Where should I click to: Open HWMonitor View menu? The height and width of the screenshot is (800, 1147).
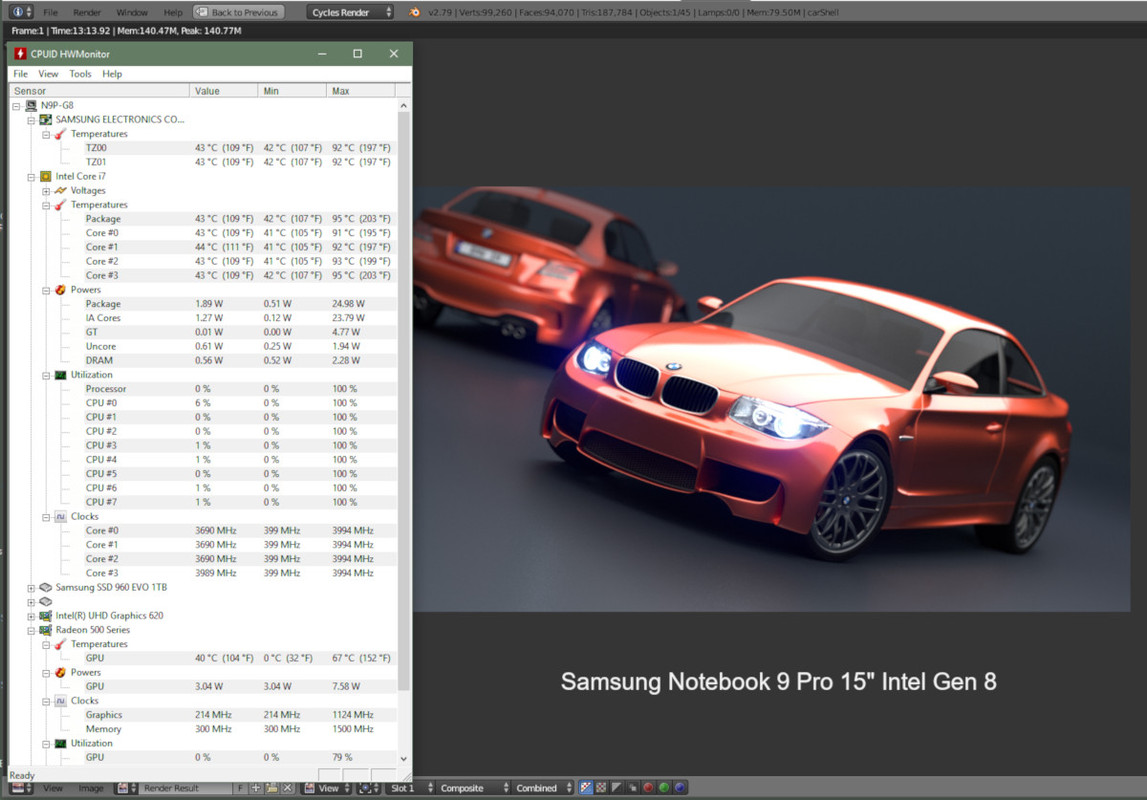point(48,74)
